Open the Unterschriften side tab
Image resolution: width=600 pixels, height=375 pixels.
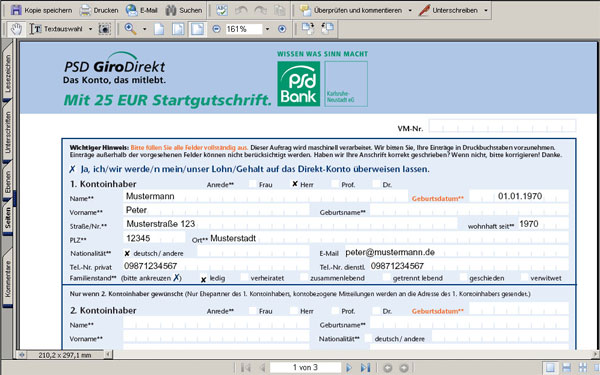tap(8, 132)
